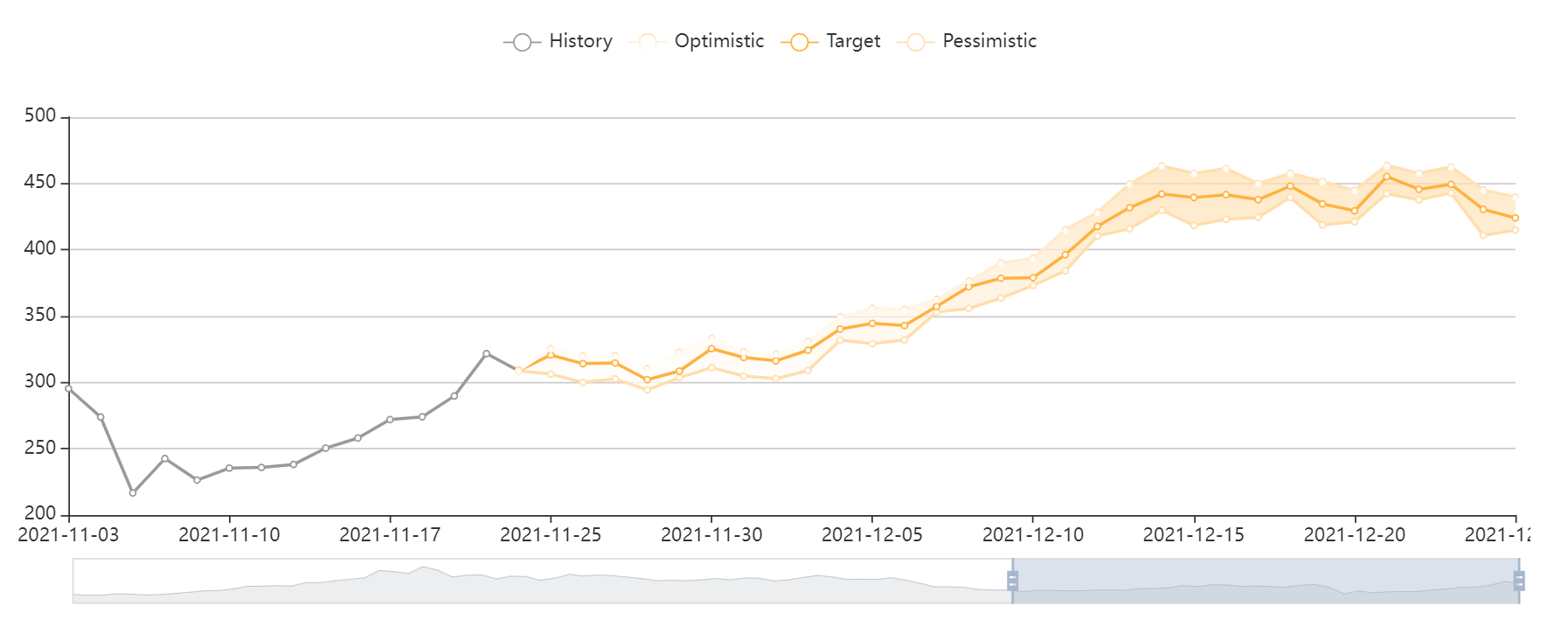Click the History data point at 2021-11-10
1568x620 pixels.
coord(229,468)
